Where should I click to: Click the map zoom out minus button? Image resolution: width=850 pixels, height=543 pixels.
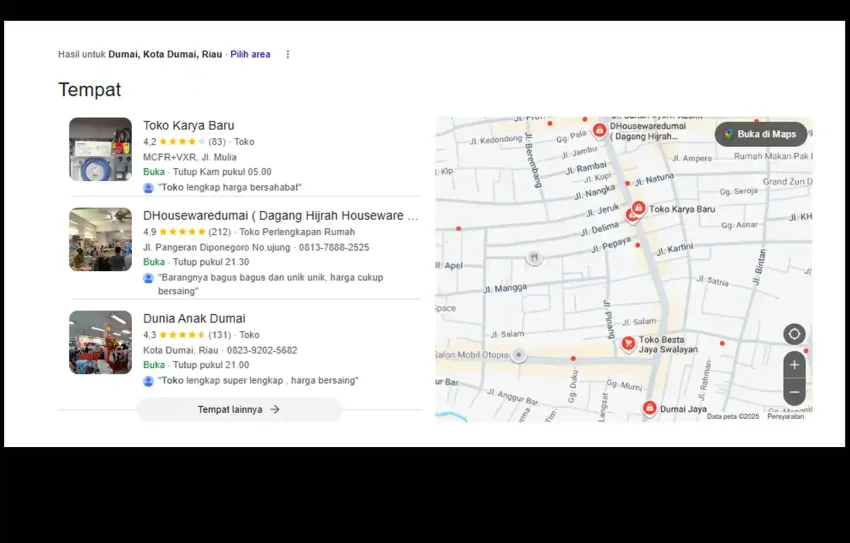tap(794, 392)
